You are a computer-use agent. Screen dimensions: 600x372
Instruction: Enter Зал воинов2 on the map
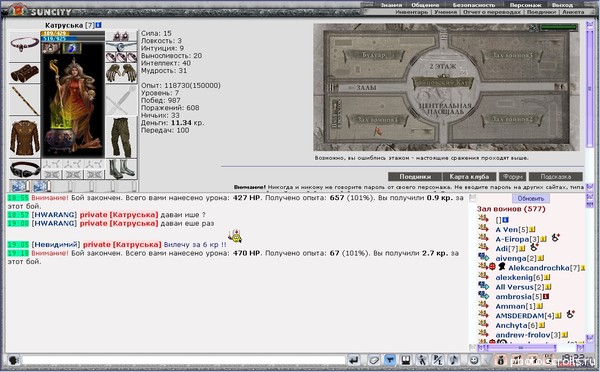click(x=513, y=120)
